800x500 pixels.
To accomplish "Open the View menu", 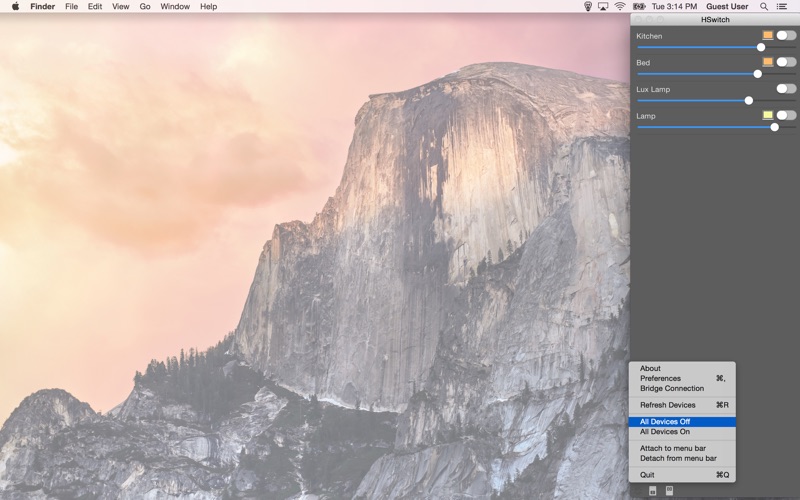I will (120, 7).
